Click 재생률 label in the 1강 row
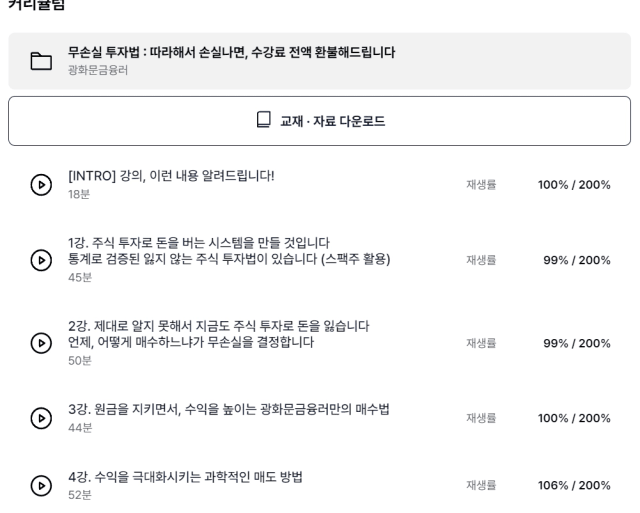 point(481,260)
